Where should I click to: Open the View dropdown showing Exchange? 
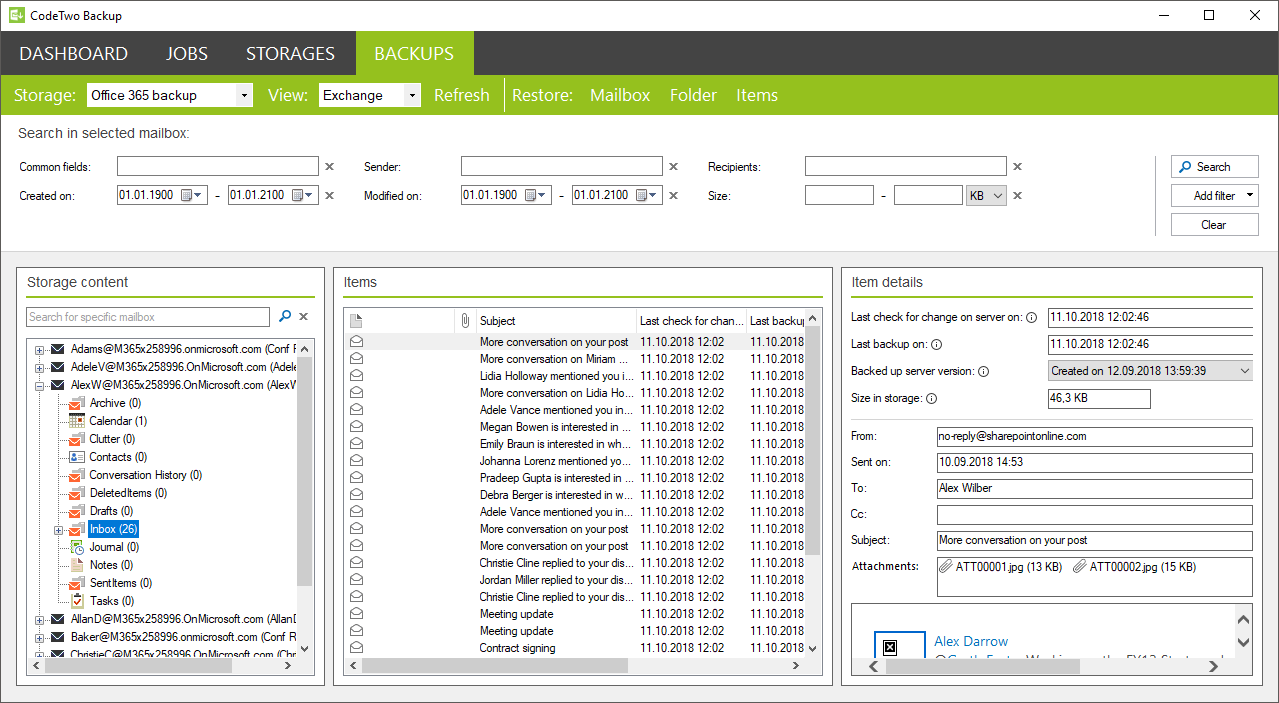(x=412, y=95)
